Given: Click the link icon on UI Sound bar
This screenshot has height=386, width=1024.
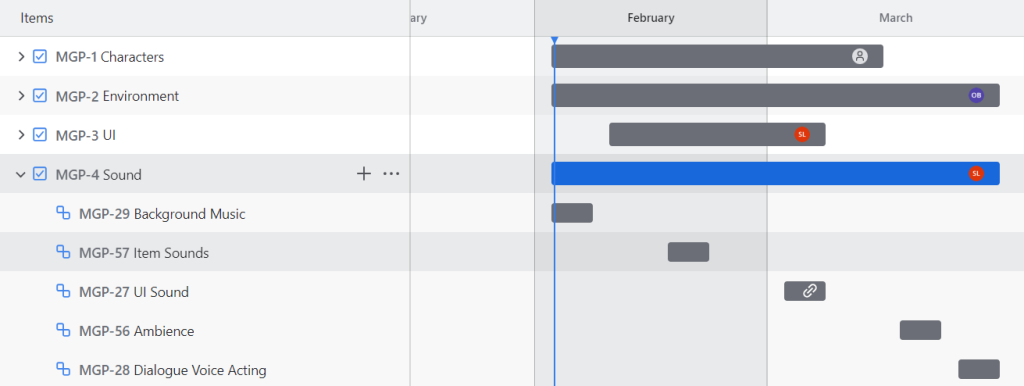Looking at the screenshot, I should pyautogui.click(x=809, y=291).
